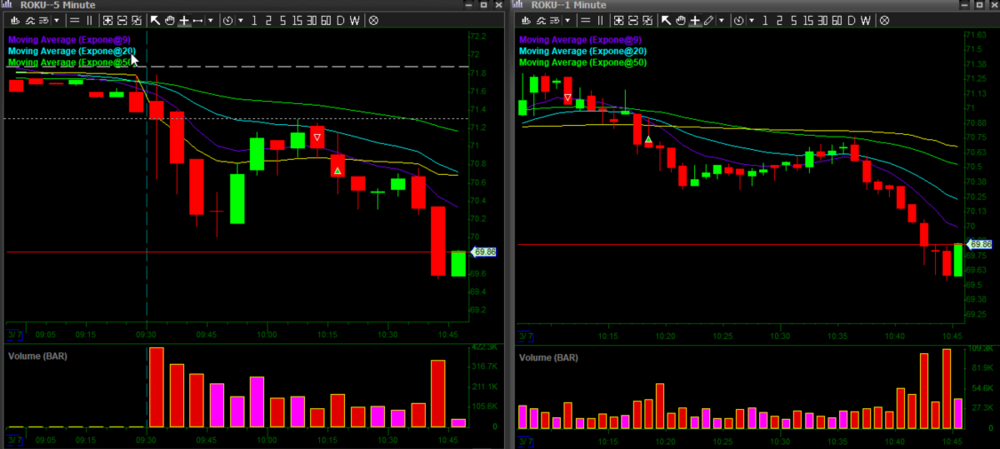Click the horizontal measure arrows tool in 5 Minute chart
1000x449 pixels.
coord(197,20)
